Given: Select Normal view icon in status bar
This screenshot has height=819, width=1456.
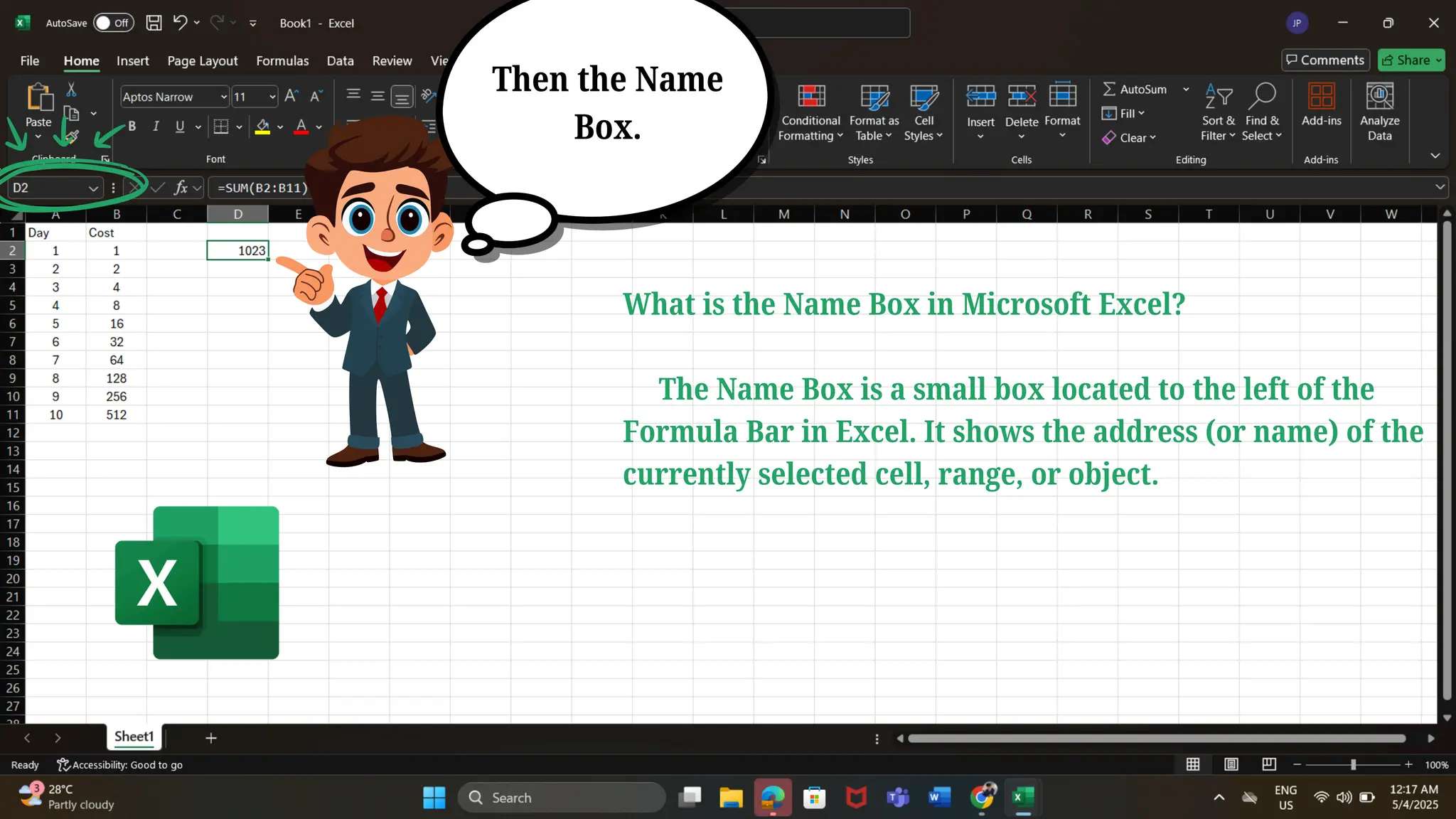Looking at the screenshot, I should [1193, 764].
